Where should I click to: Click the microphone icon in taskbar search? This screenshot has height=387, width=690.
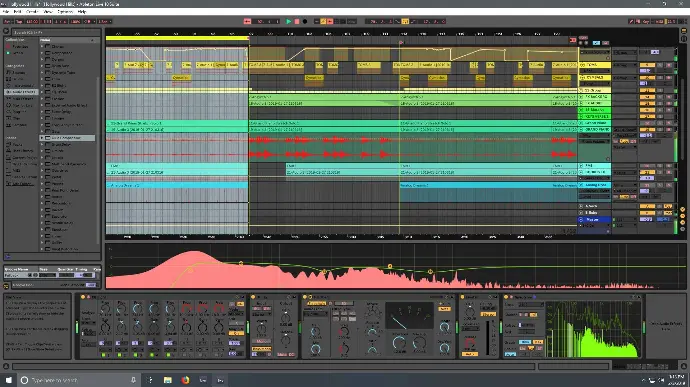(x=133, y=380)
